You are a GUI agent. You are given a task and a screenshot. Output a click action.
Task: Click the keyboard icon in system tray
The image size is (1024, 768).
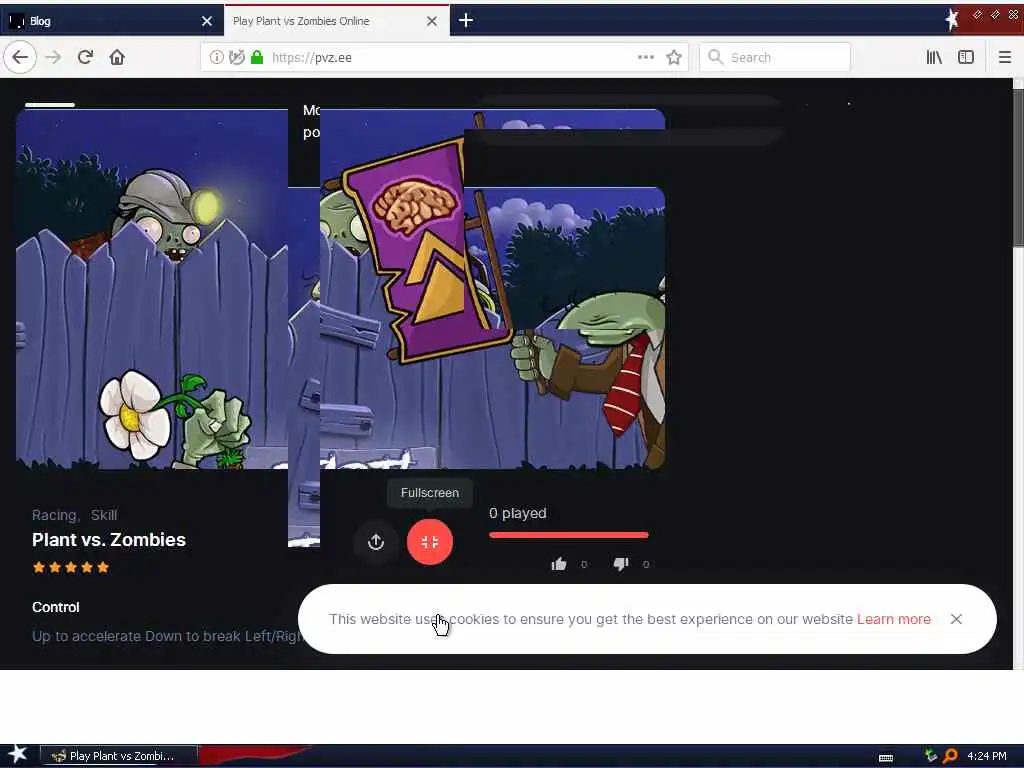pyautogui.click(x=886, y=758)
